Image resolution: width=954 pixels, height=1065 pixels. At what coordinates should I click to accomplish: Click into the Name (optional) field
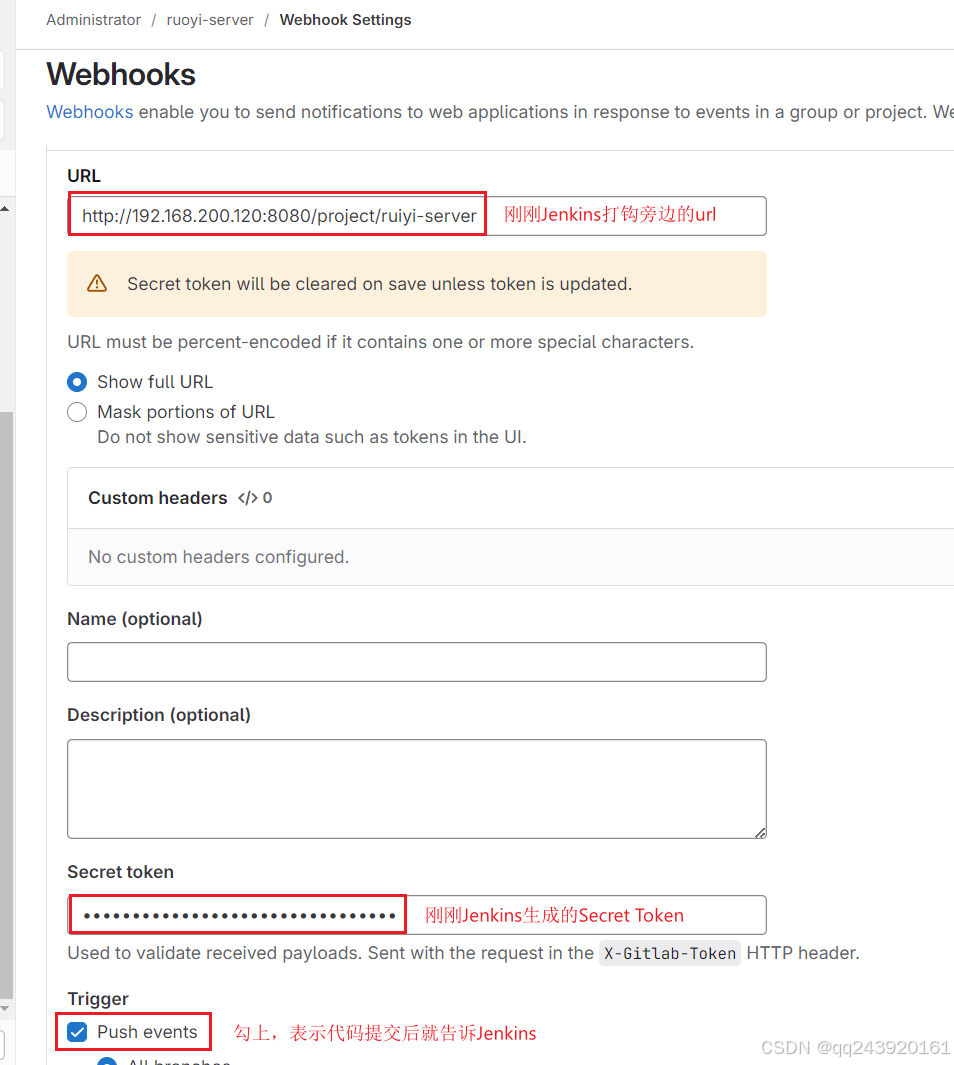point(416,662)
